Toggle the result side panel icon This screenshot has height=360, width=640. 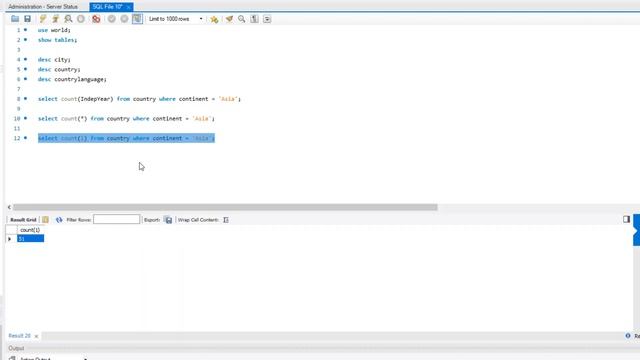click(x=627, y=219)
